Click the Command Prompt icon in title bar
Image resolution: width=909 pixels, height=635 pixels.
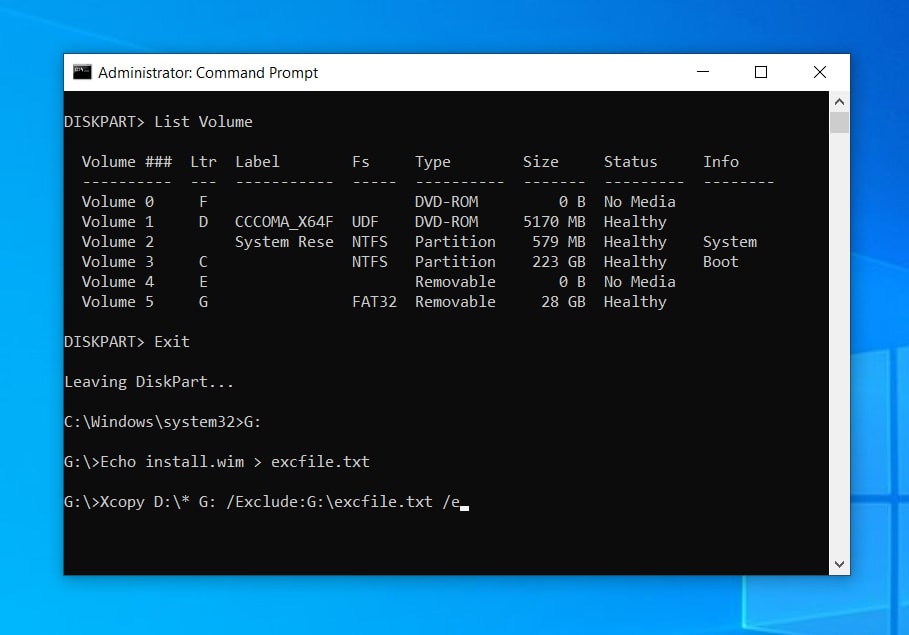82,71
